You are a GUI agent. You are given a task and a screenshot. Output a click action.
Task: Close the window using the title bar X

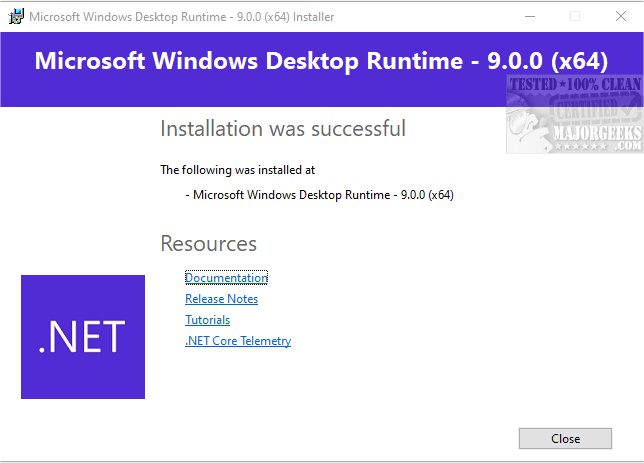tap(621, 16)
